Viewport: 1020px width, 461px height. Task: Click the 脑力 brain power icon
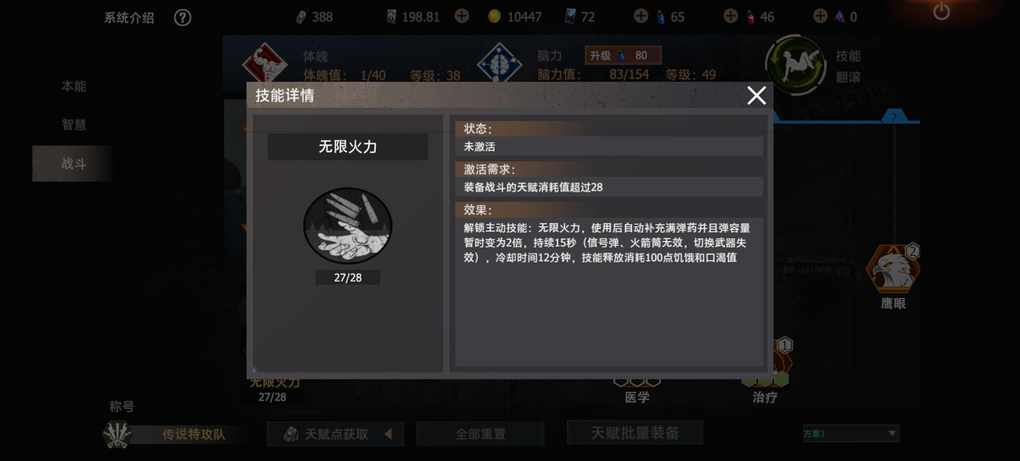coord(499,64)
